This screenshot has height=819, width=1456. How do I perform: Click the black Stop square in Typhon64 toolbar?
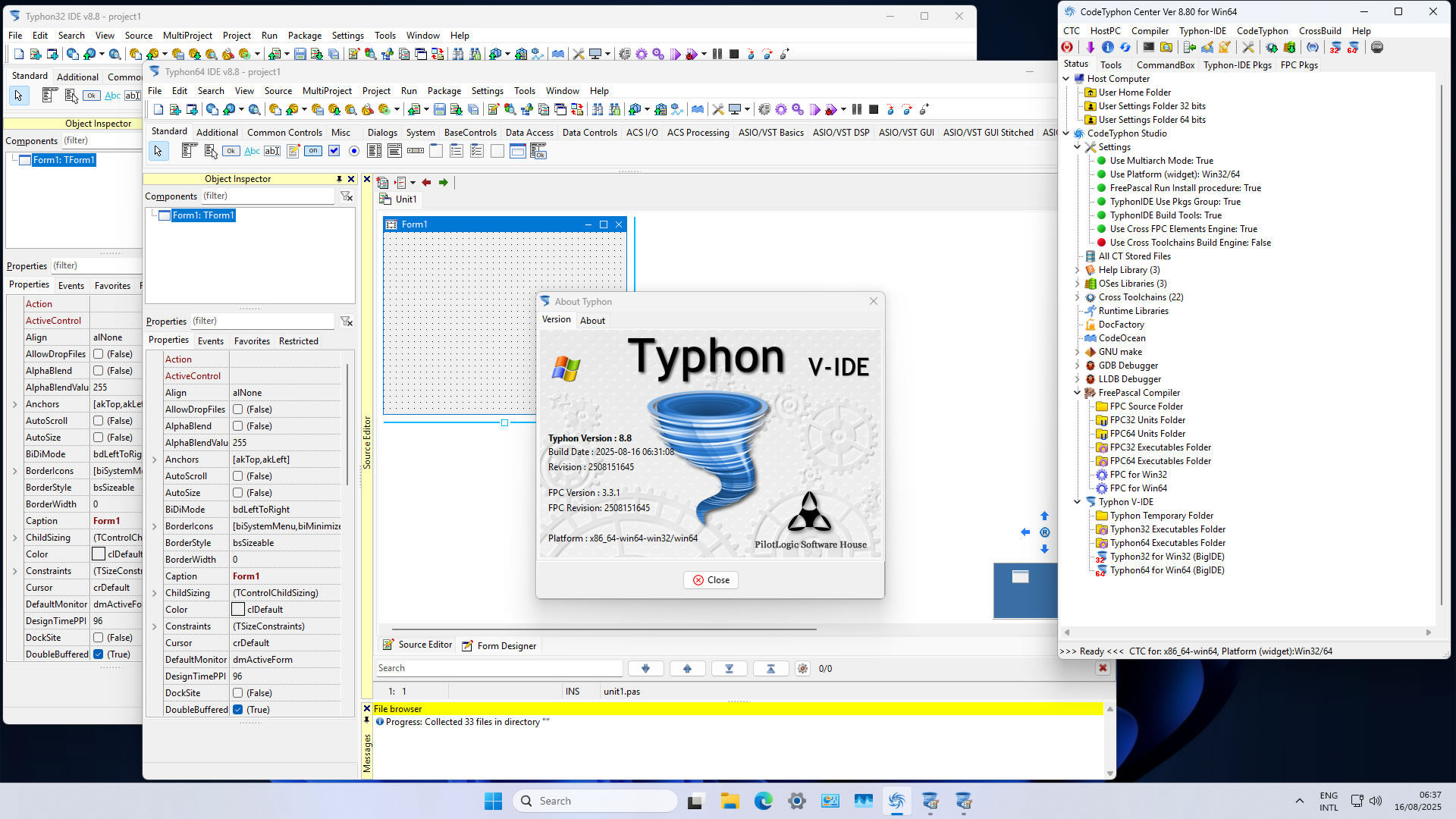coord(874,110)
